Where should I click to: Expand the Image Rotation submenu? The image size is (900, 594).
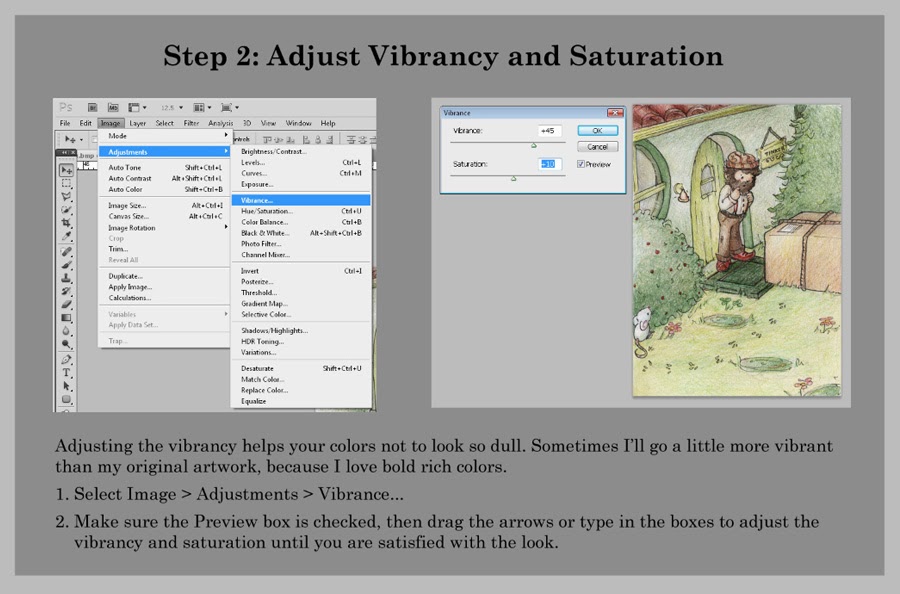tap(164, 228)
